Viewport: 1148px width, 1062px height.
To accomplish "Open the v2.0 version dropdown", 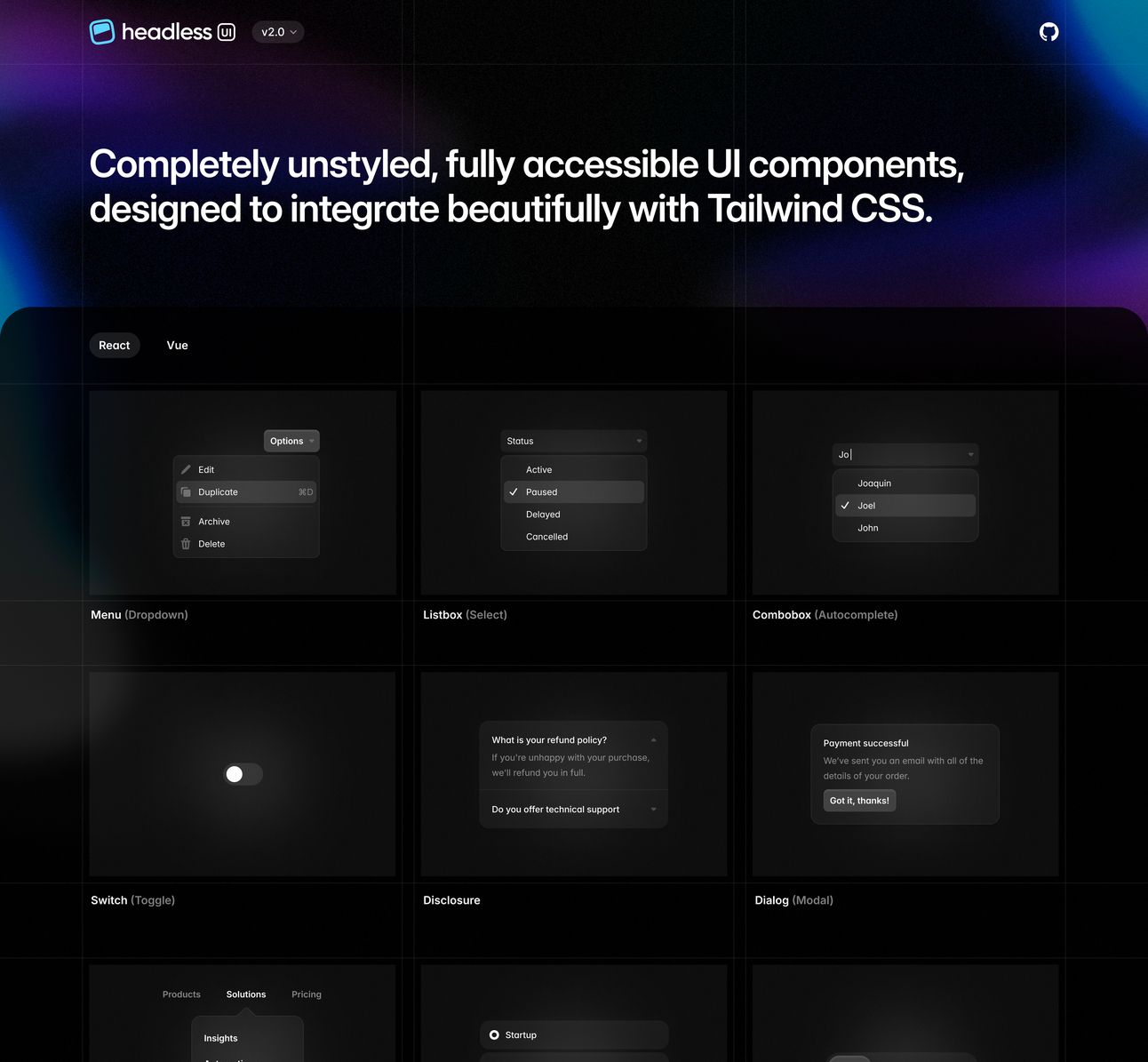I will [278, 32].
